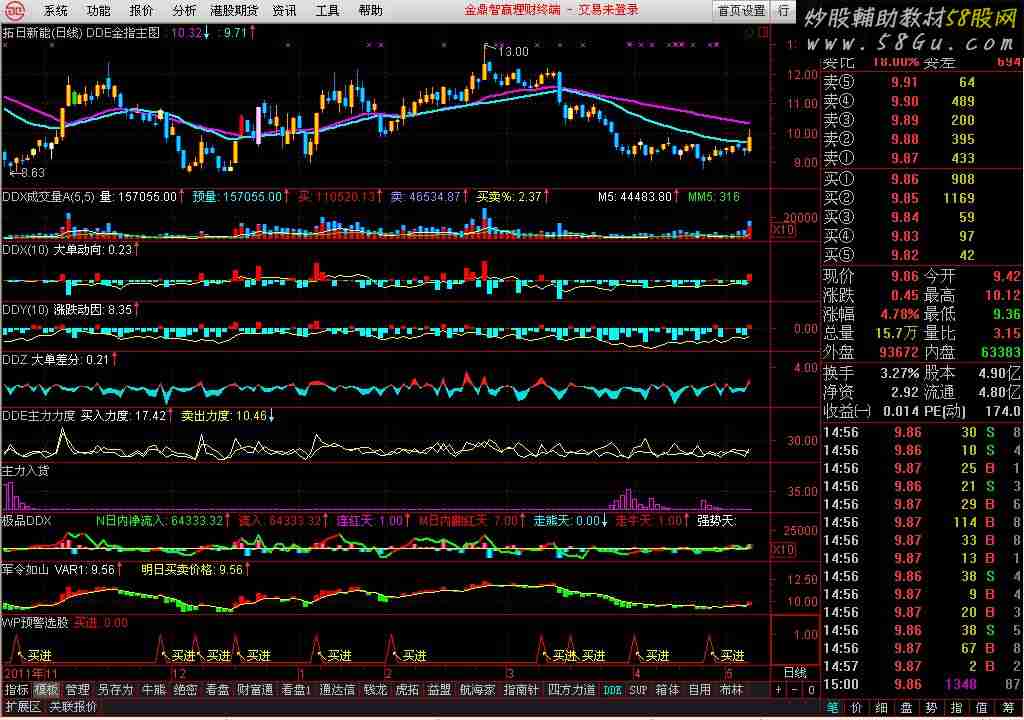Click the 主力入货 indicator label
The image size is (1024, 720).
[25, 470]
